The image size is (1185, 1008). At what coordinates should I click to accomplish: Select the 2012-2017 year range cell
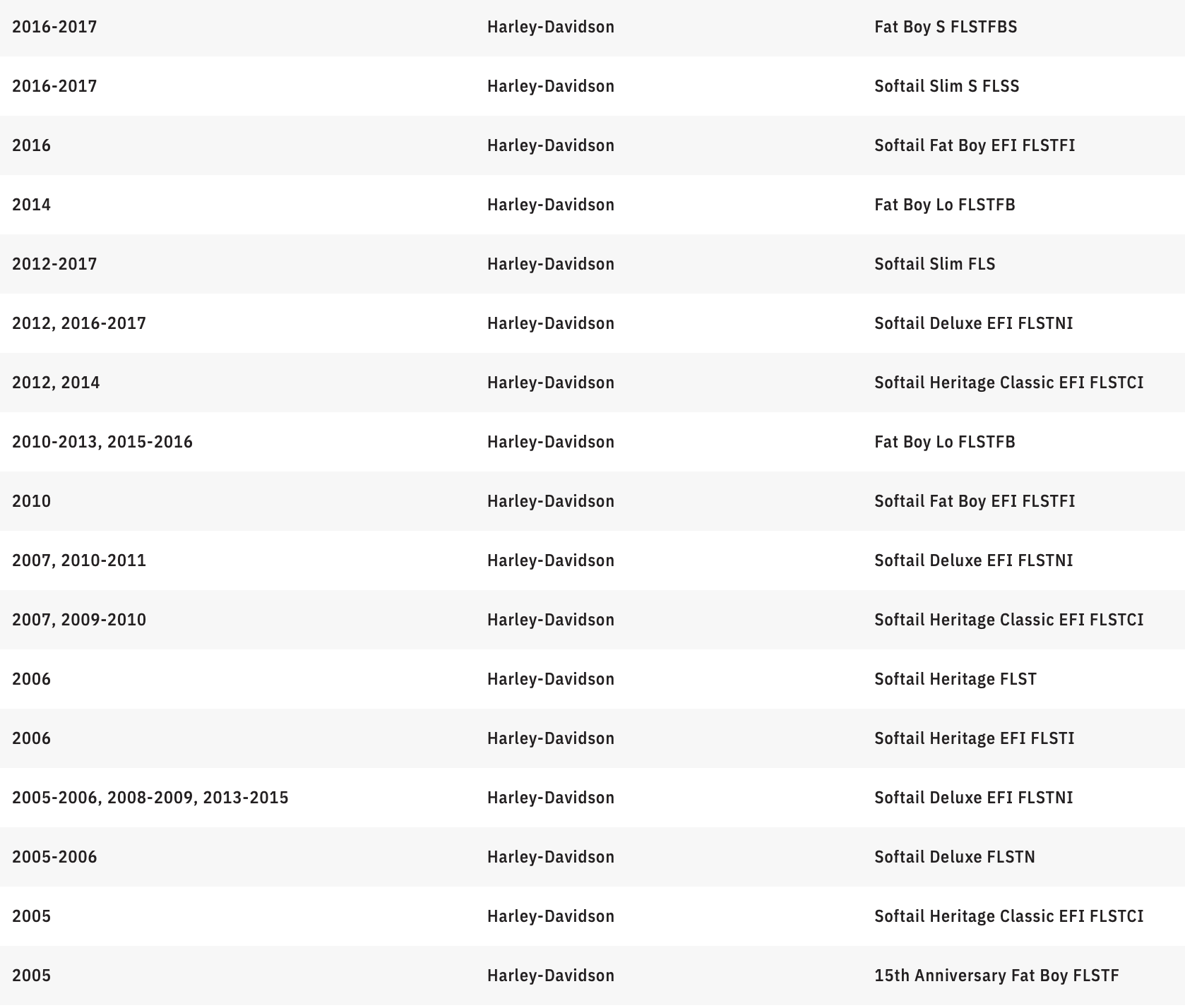(54, 264)
